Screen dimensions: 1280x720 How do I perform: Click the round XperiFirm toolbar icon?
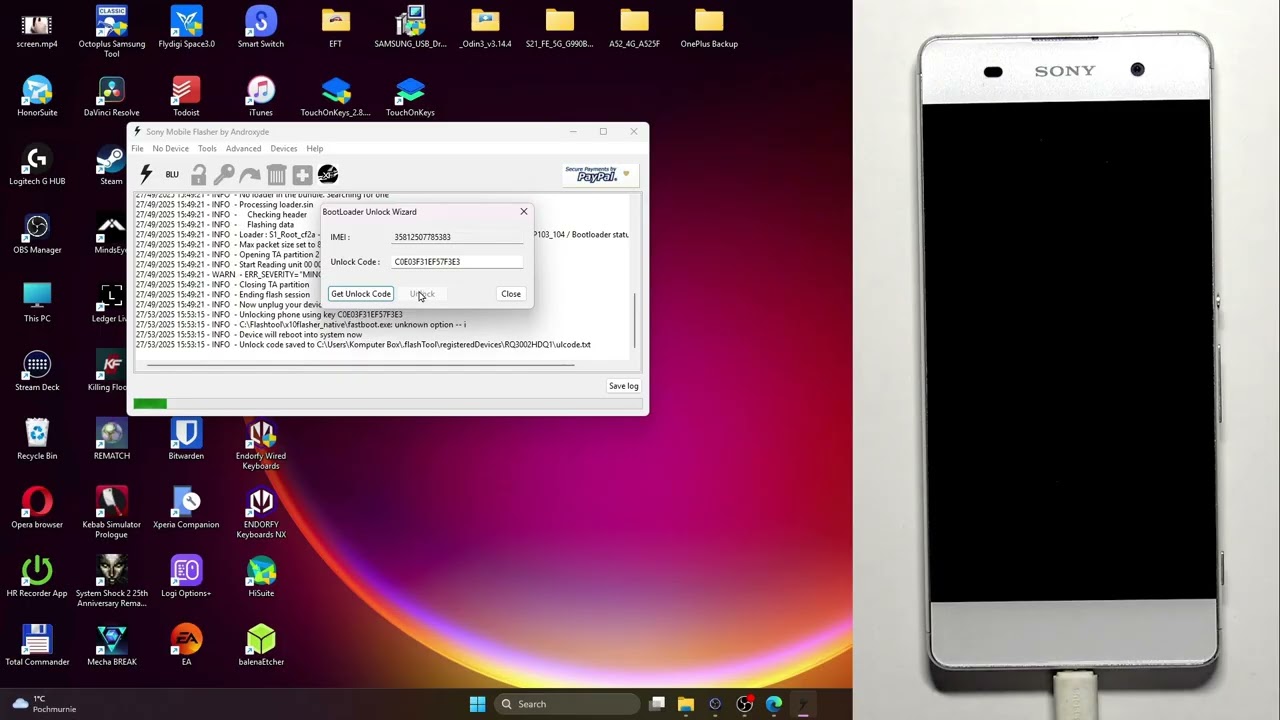328,175
